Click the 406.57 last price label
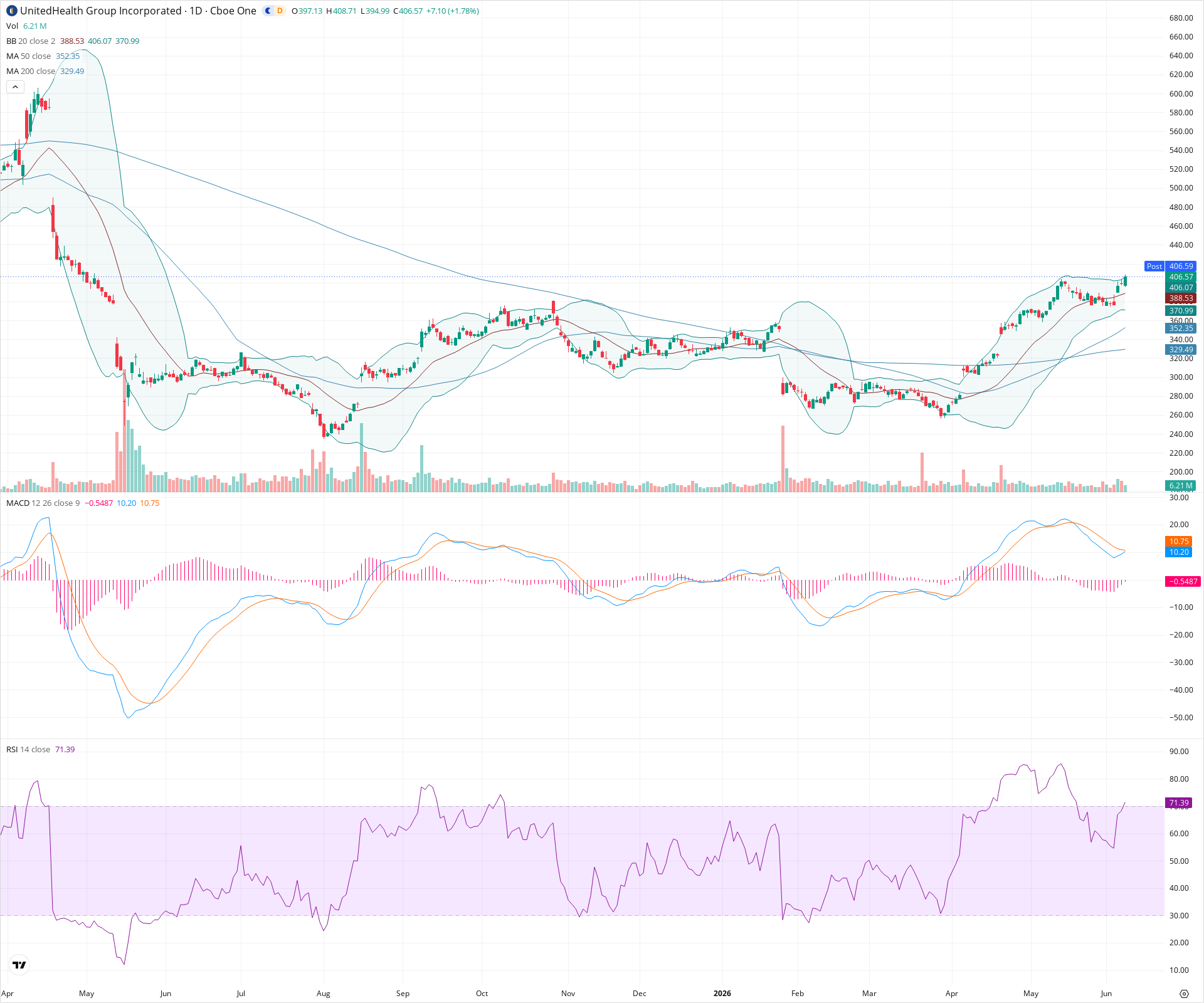 1181,277
